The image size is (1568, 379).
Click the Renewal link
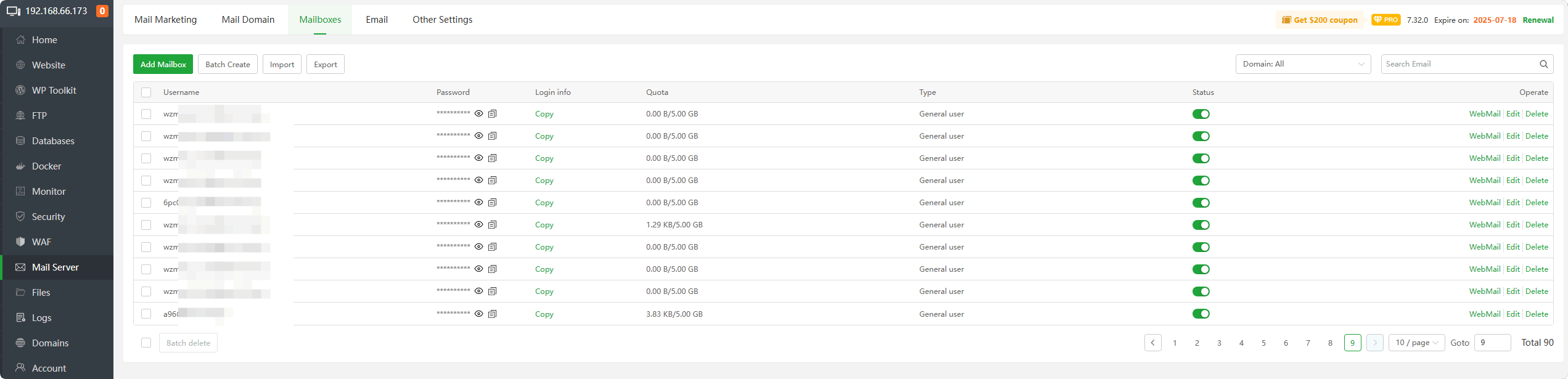coord(1538,20)
